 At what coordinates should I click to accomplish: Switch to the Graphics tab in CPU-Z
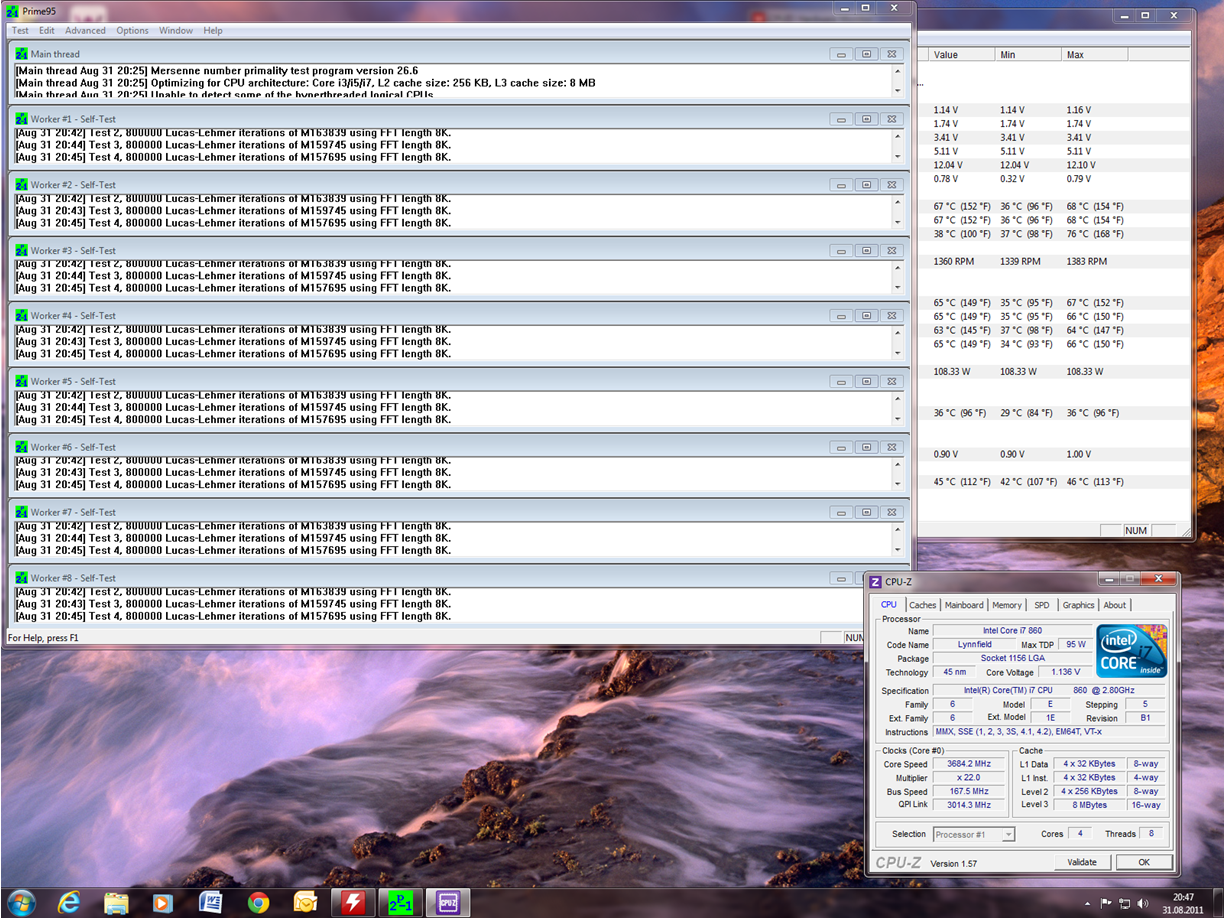(1078, 605)
